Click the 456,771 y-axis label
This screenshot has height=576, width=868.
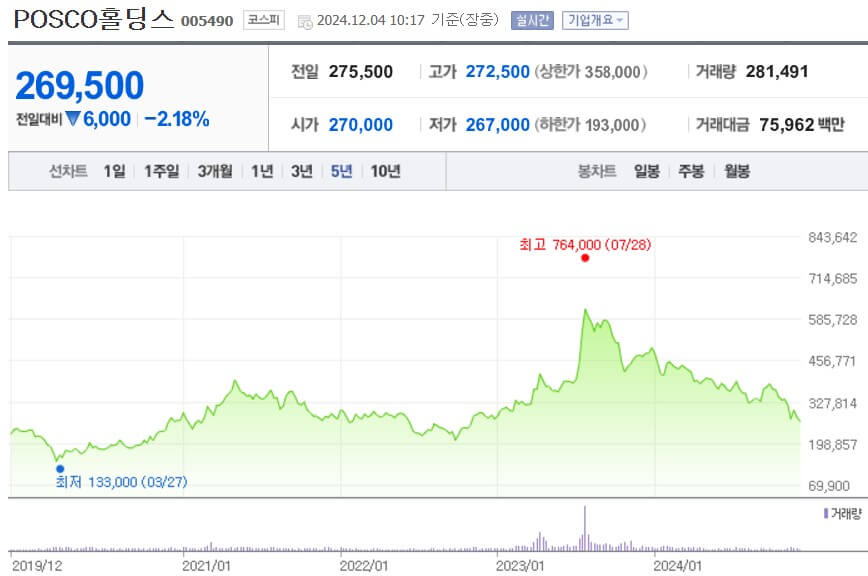pyautogui.click(x=832, y=361)
